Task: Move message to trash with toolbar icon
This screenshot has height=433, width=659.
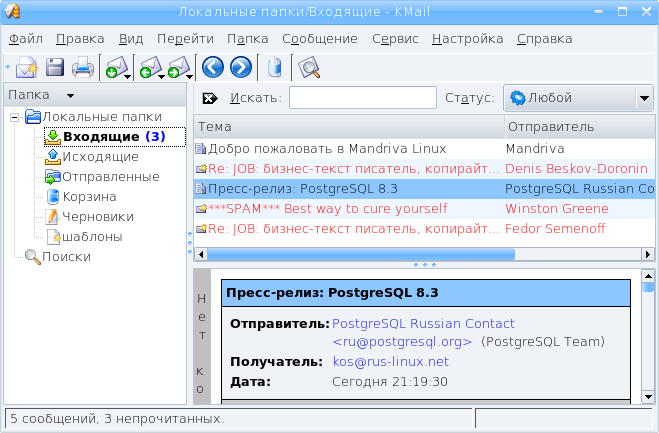Action: (x=274, y=67)
